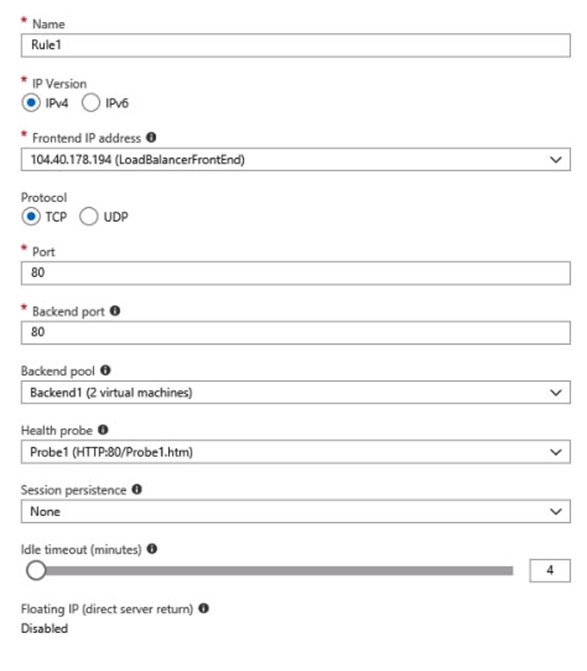
Task: Choose TCP protocol option
Action: point(31,217)
